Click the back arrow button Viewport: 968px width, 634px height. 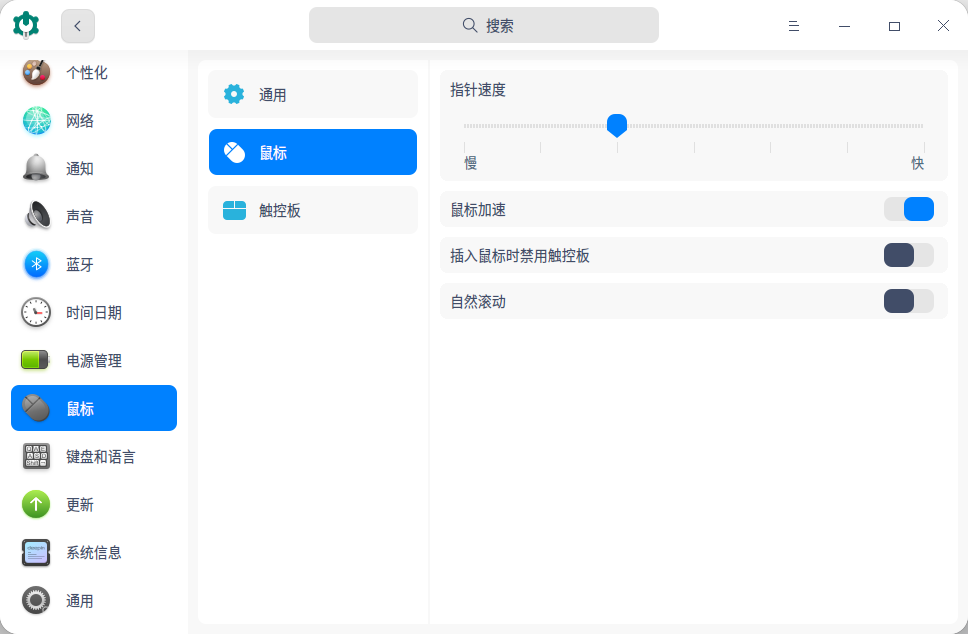pyautogui.click(x=77, y=25)
